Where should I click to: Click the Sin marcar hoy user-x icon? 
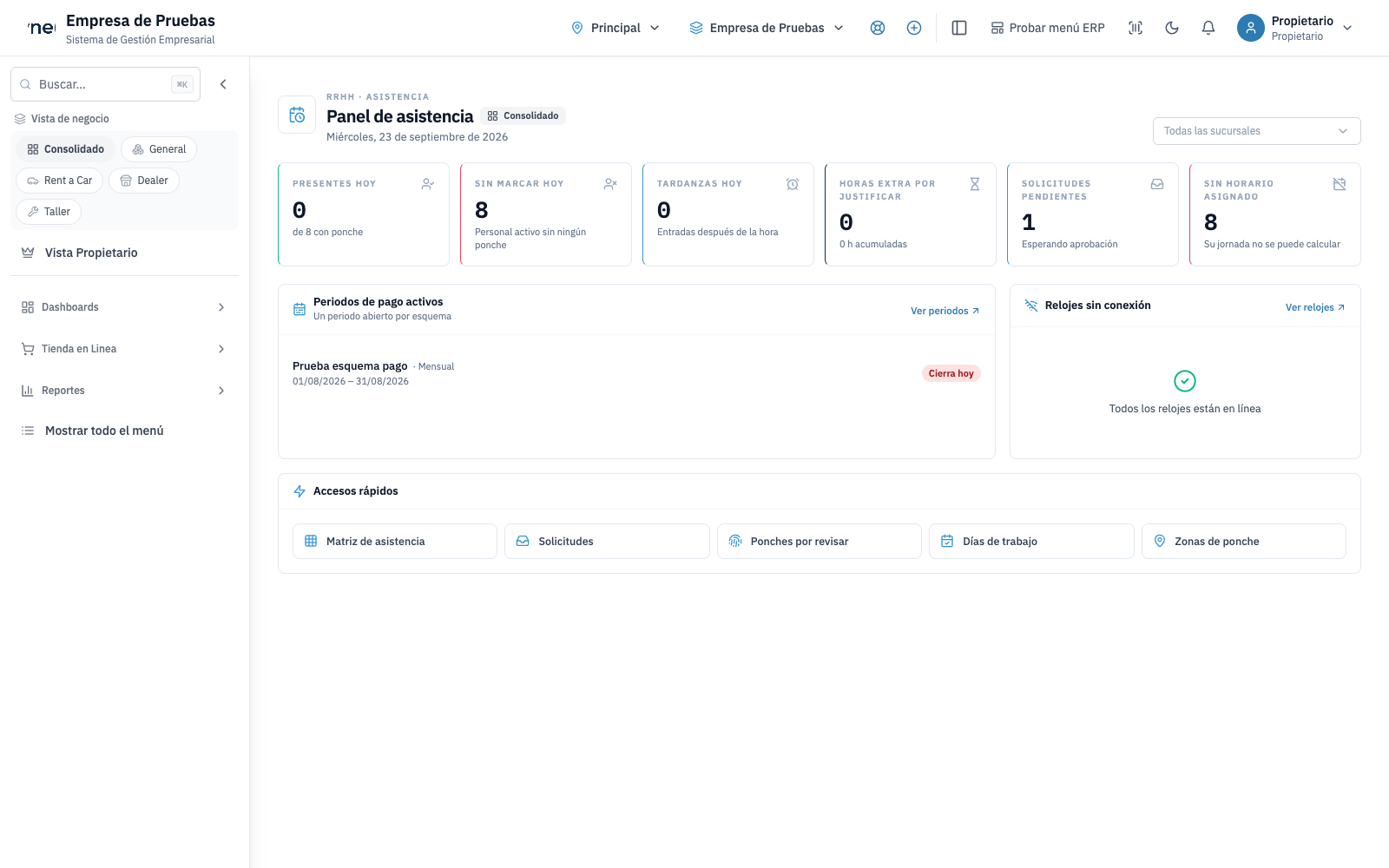610,184
